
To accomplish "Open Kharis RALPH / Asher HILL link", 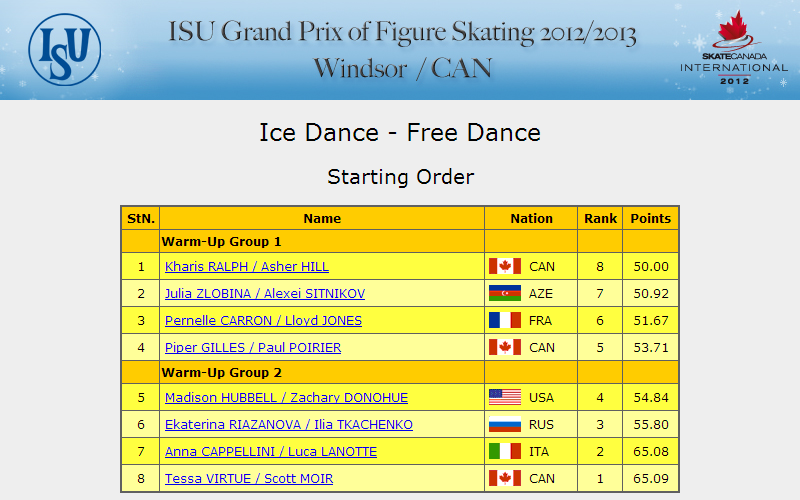I will [246, 266].
